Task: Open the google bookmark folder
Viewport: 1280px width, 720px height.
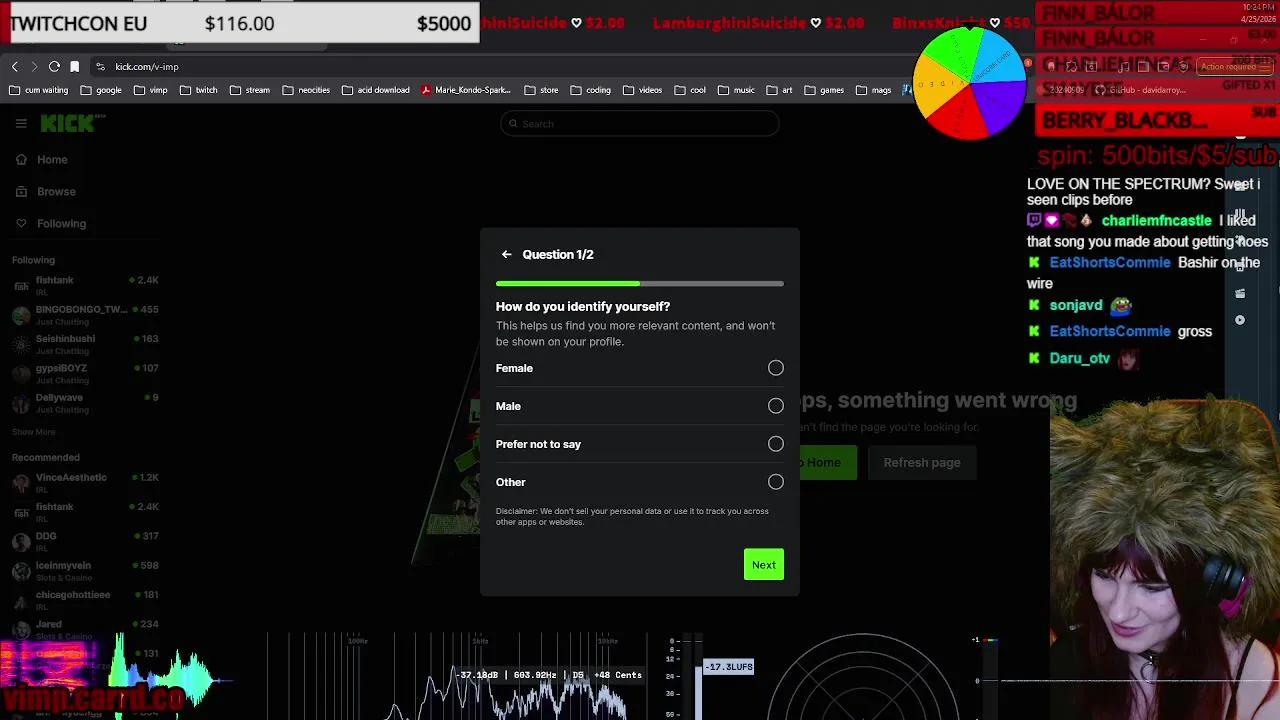Action: [x=101, y=90]
